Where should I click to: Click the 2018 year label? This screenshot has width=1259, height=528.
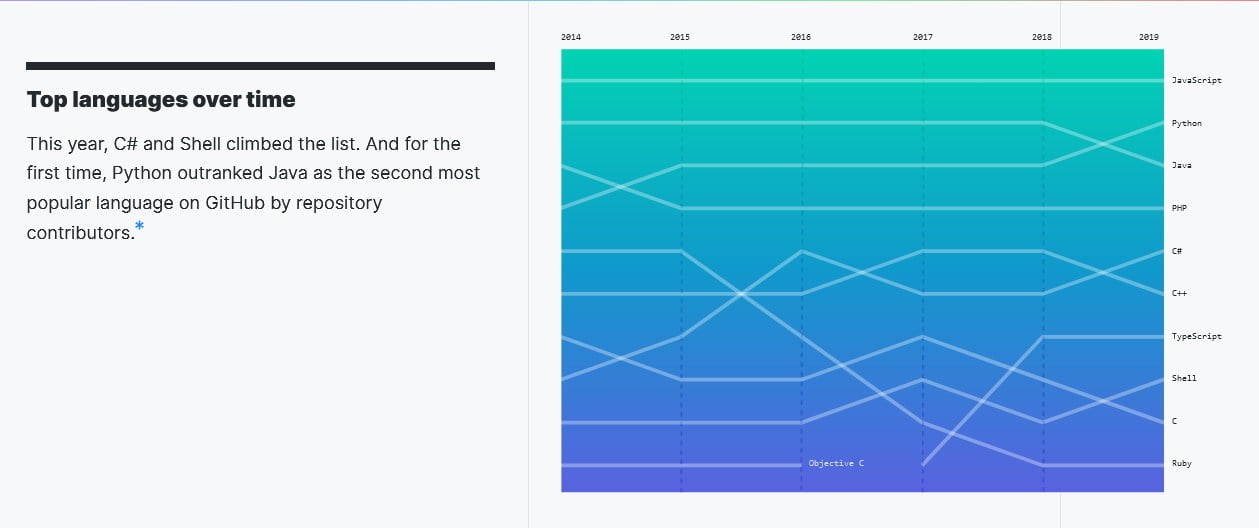pos(1042,37)
